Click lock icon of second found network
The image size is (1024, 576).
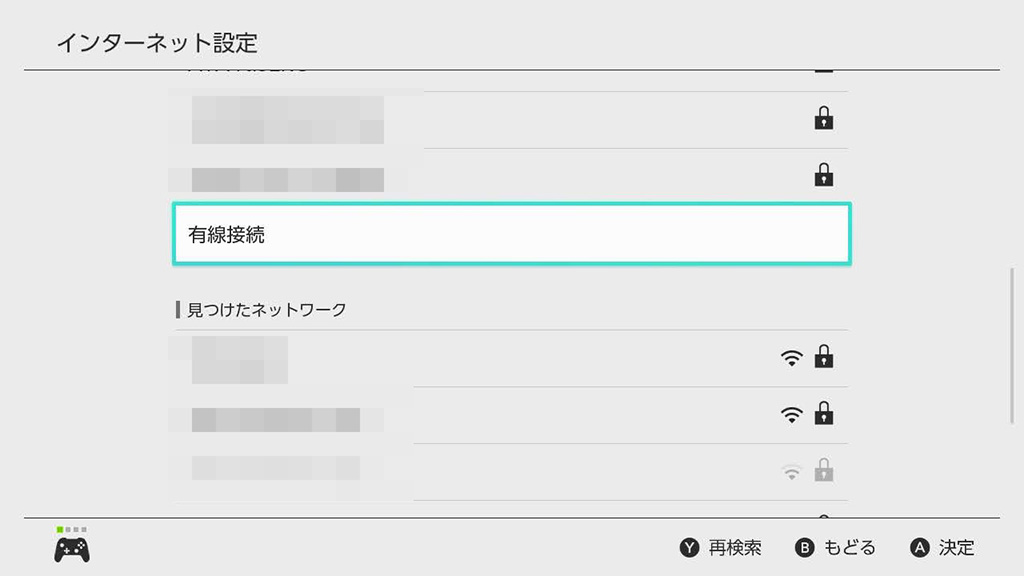point(824,413)
